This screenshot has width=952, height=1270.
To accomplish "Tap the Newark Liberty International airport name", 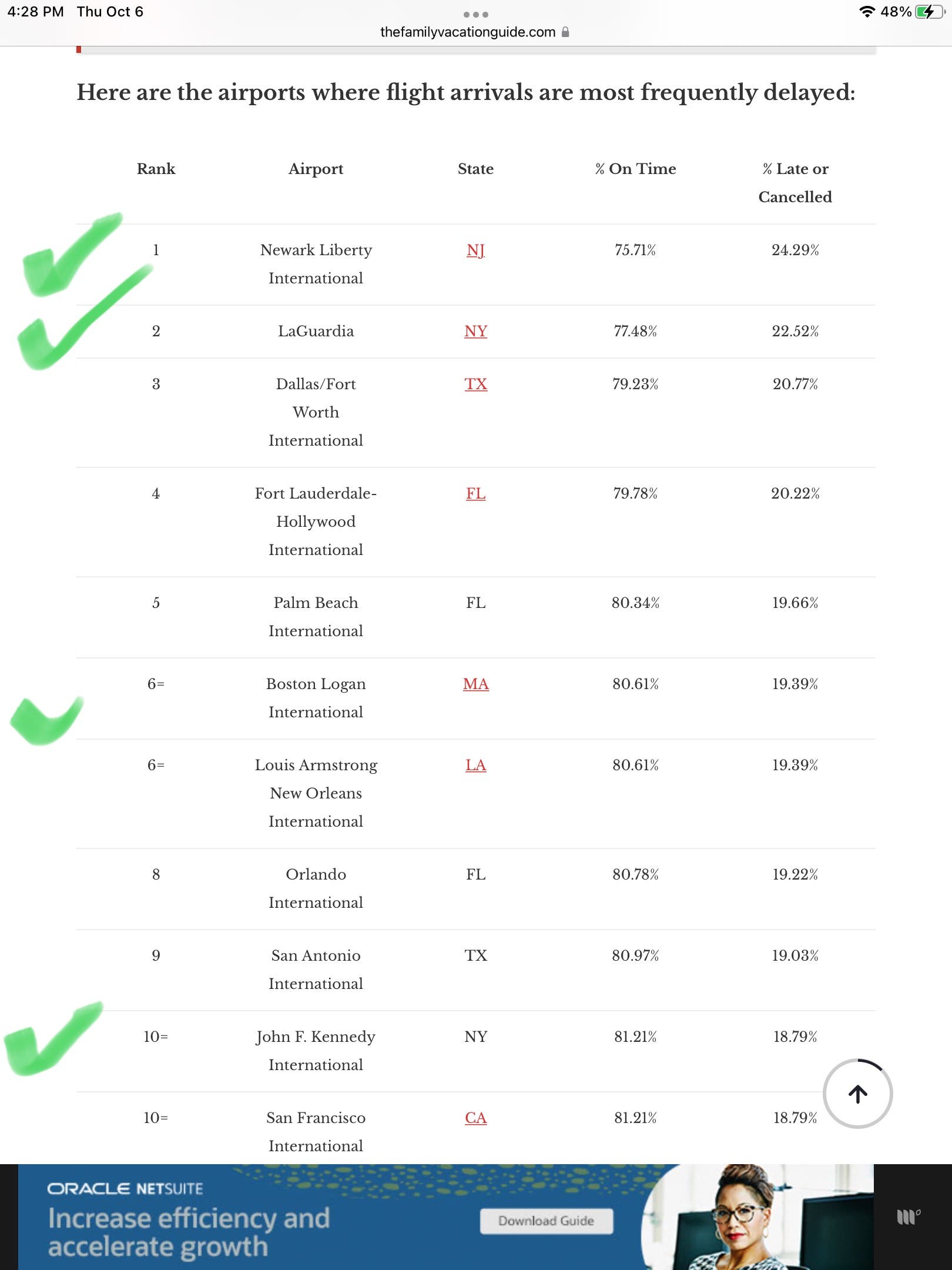I will tap(316, 264).
